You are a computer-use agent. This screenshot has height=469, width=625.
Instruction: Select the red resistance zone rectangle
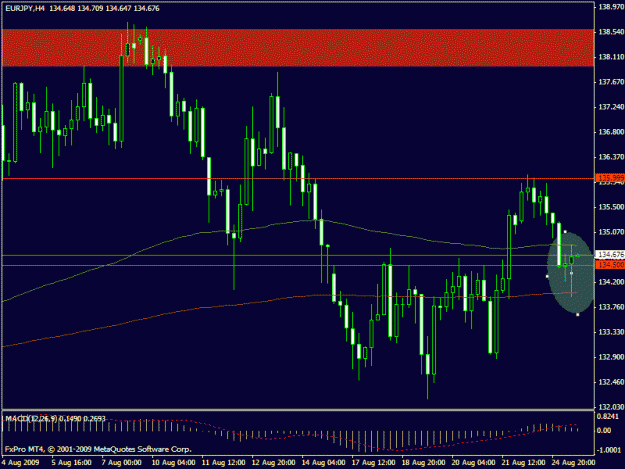tap(298, 48)
